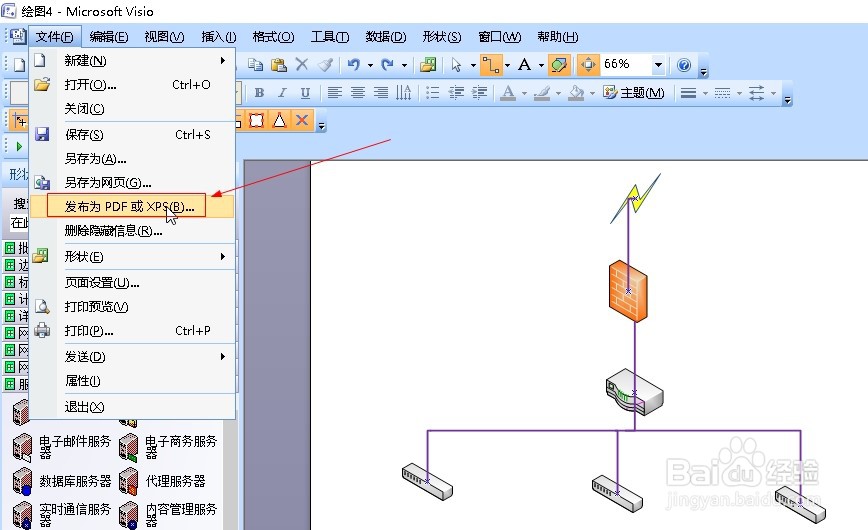The width and height of the screenshot is (868, 530).
Task: Select the firewall shape on canvas
Action: coord(628,291)
